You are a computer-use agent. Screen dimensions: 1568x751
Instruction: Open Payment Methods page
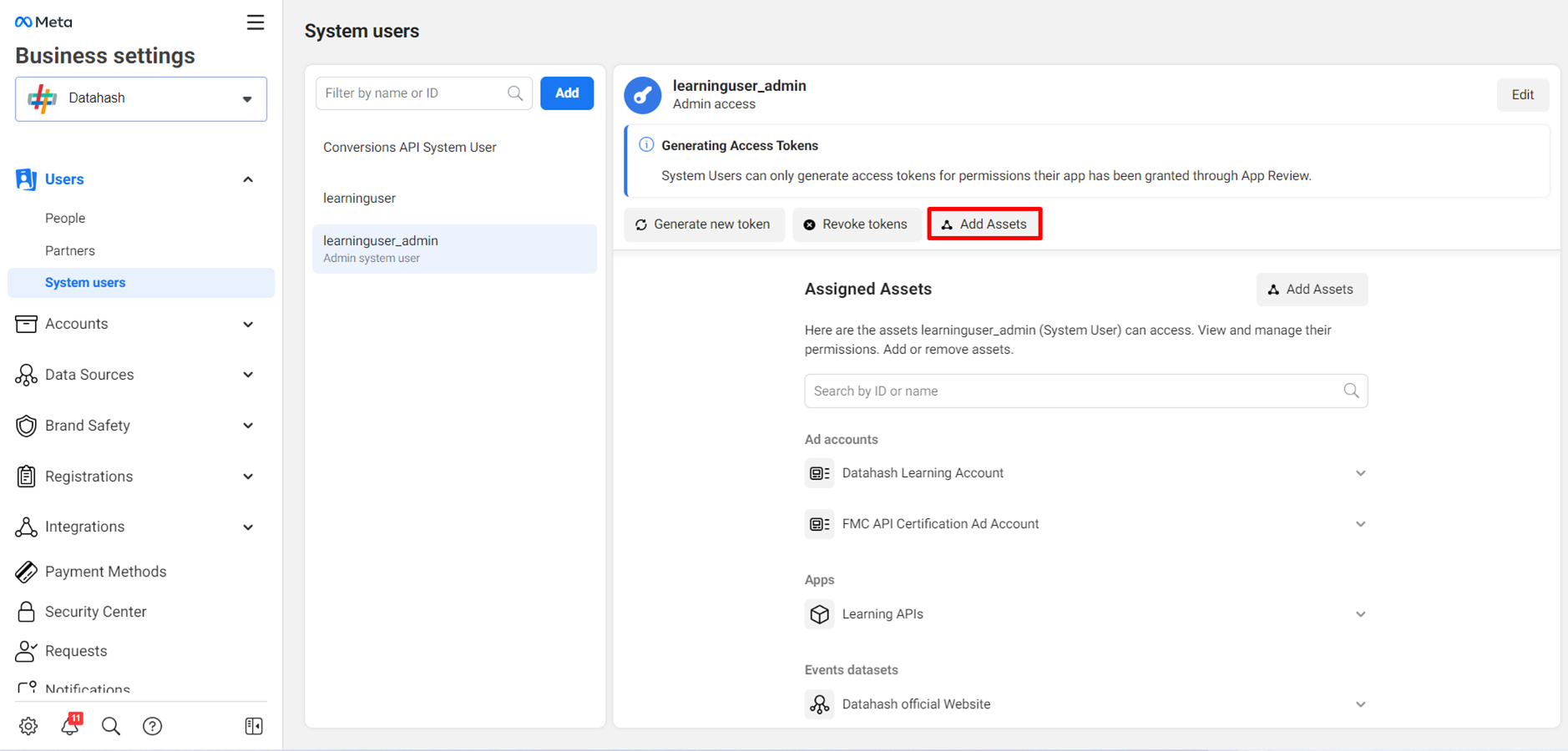click(106, 572)
